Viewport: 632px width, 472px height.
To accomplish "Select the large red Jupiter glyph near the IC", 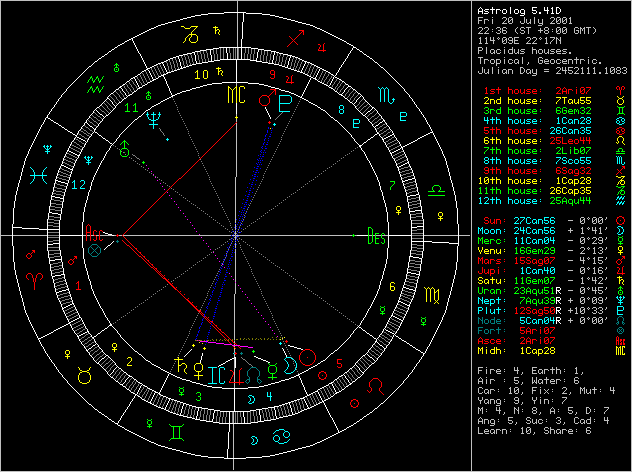I will tap(236, 376).
